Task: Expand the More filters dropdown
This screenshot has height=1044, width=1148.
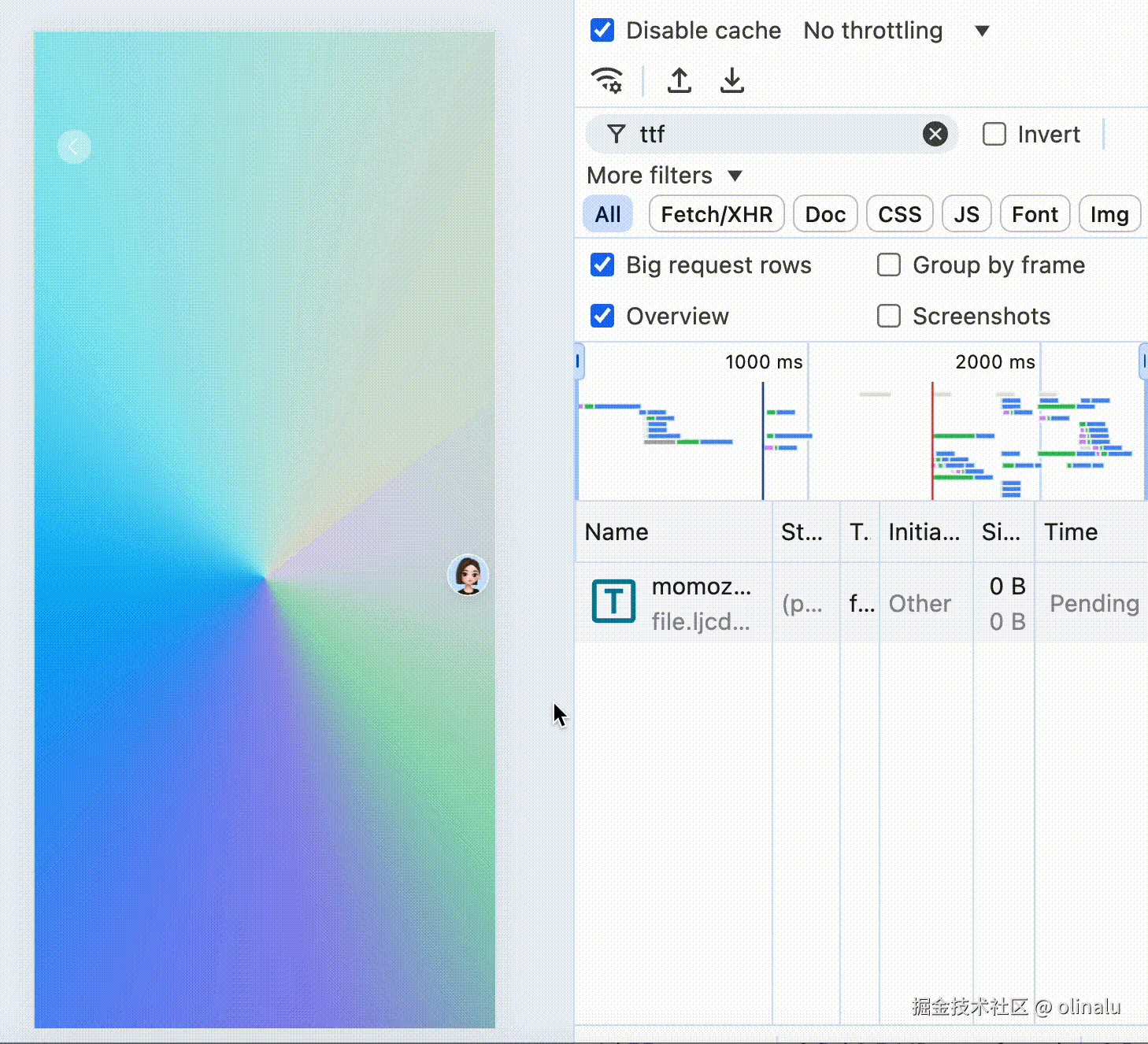Action: [x=665, y=176]
